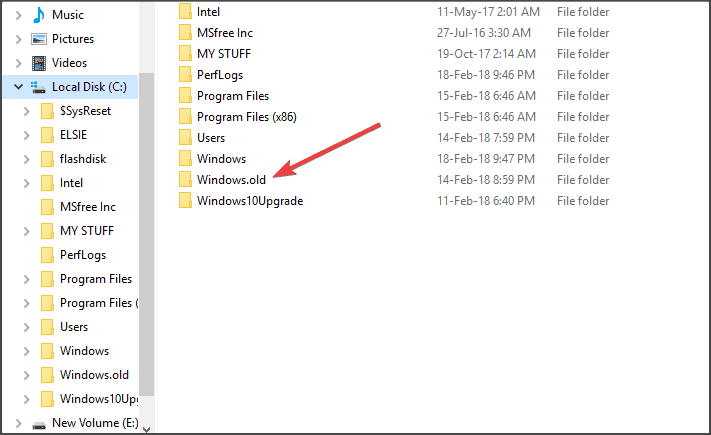Click the $SysReset folder icon in tree
The width and height of the screenshot is (711, 435).
[47, 111]
